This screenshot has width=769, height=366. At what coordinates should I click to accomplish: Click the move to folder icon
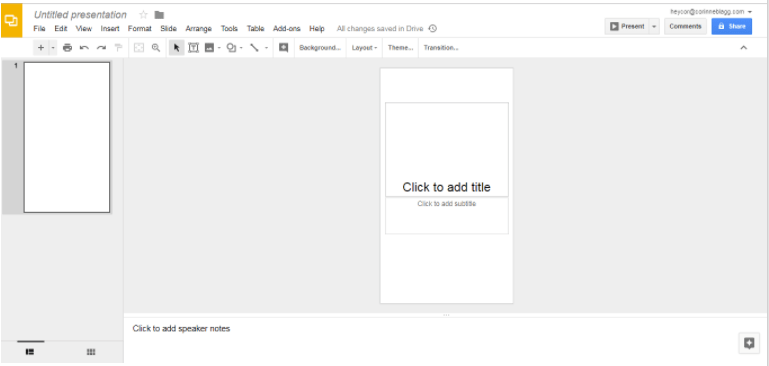159,15
